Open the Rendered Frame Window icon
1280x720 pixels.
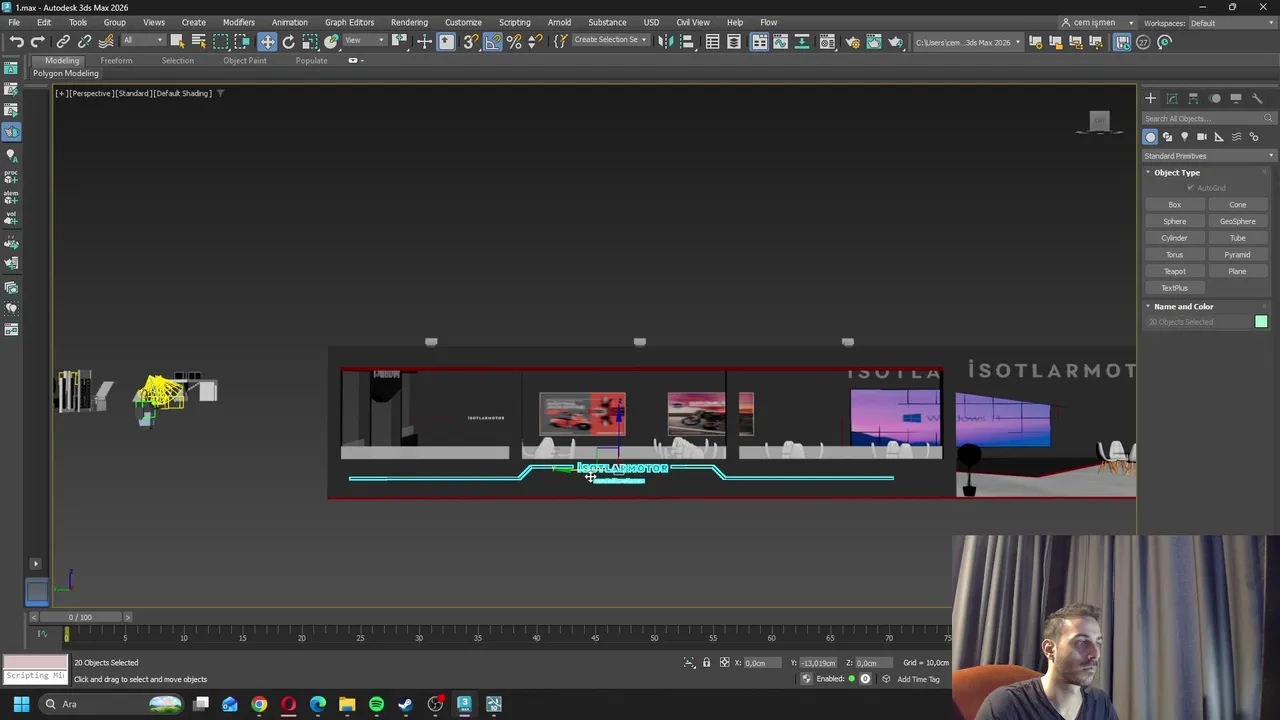[x=874, y=41]
